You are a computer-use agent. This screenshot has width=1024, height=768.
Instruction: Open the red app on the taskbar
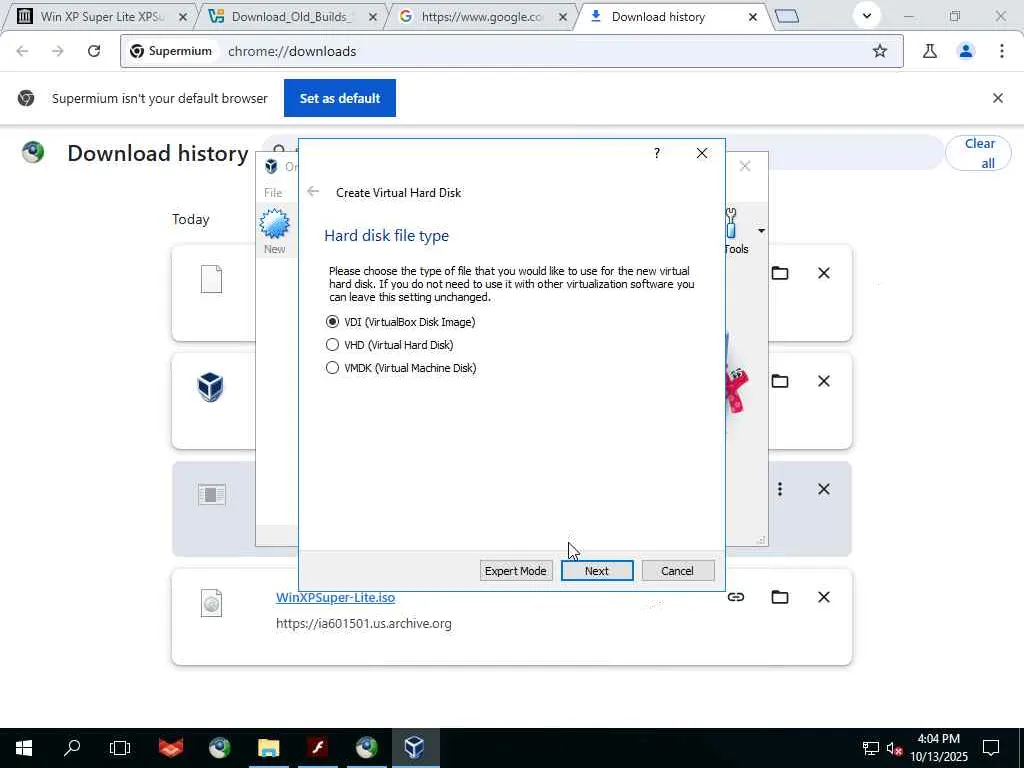(x=170, y=748)
